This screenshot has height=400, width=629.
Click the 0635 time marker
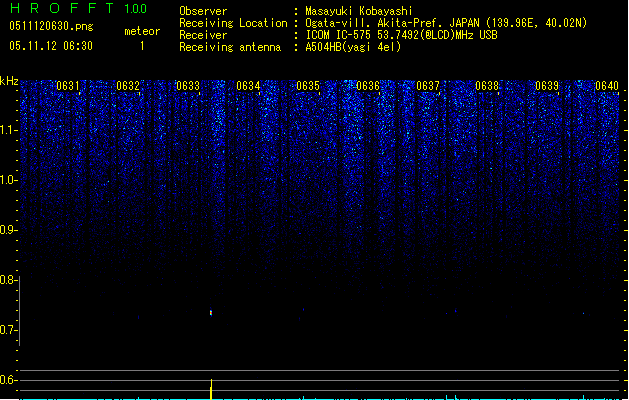click(308, 86)
